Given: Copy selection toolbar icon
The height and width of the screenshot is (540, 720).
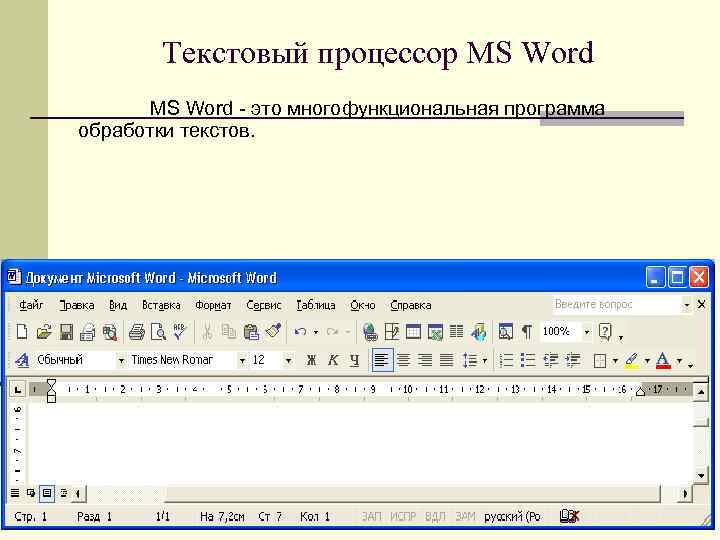Looking at the screenshot, I should pos(228,332).
